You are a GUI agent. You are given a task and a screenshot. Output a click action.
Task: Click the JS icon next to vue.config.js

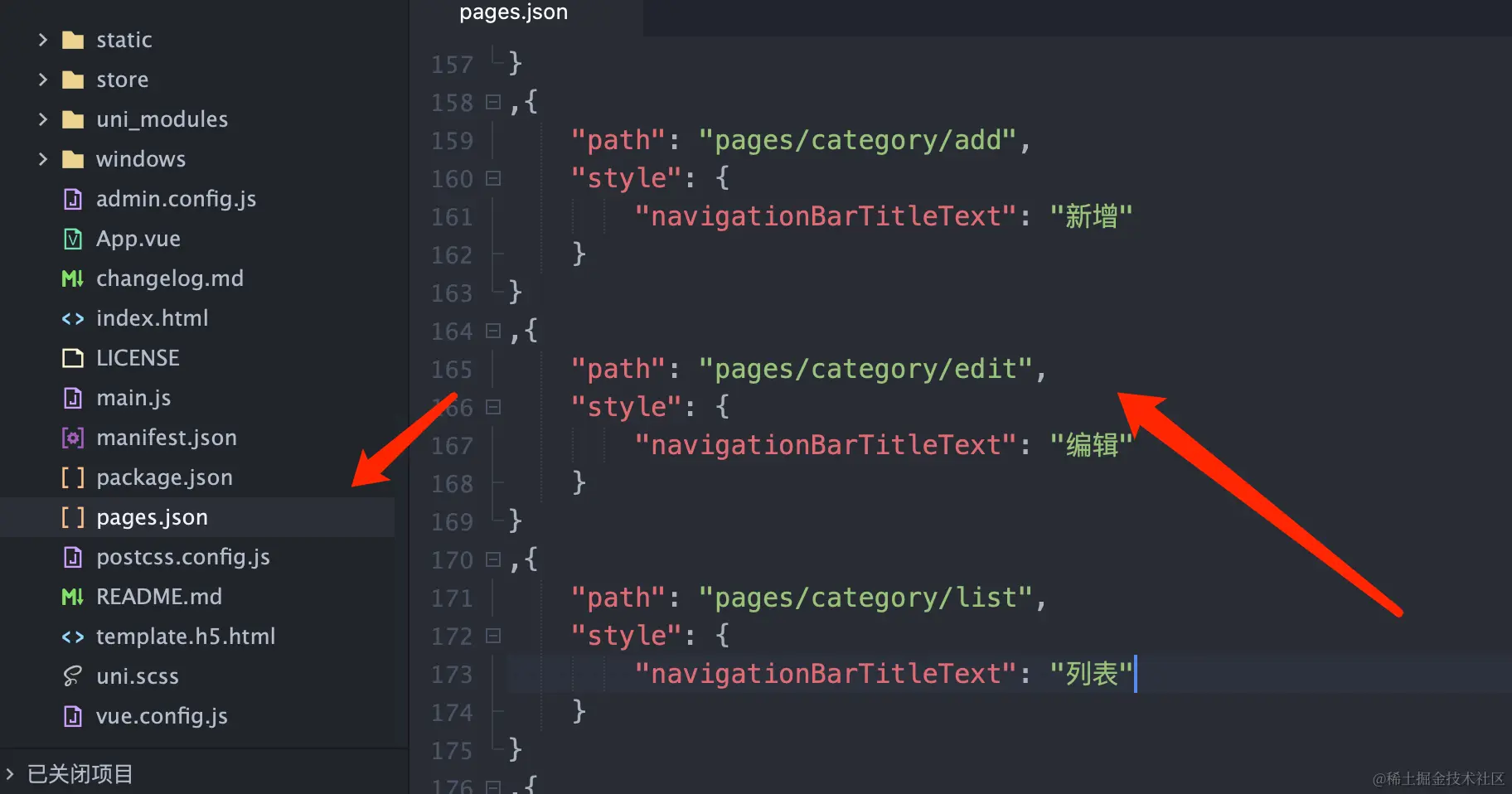73,716
